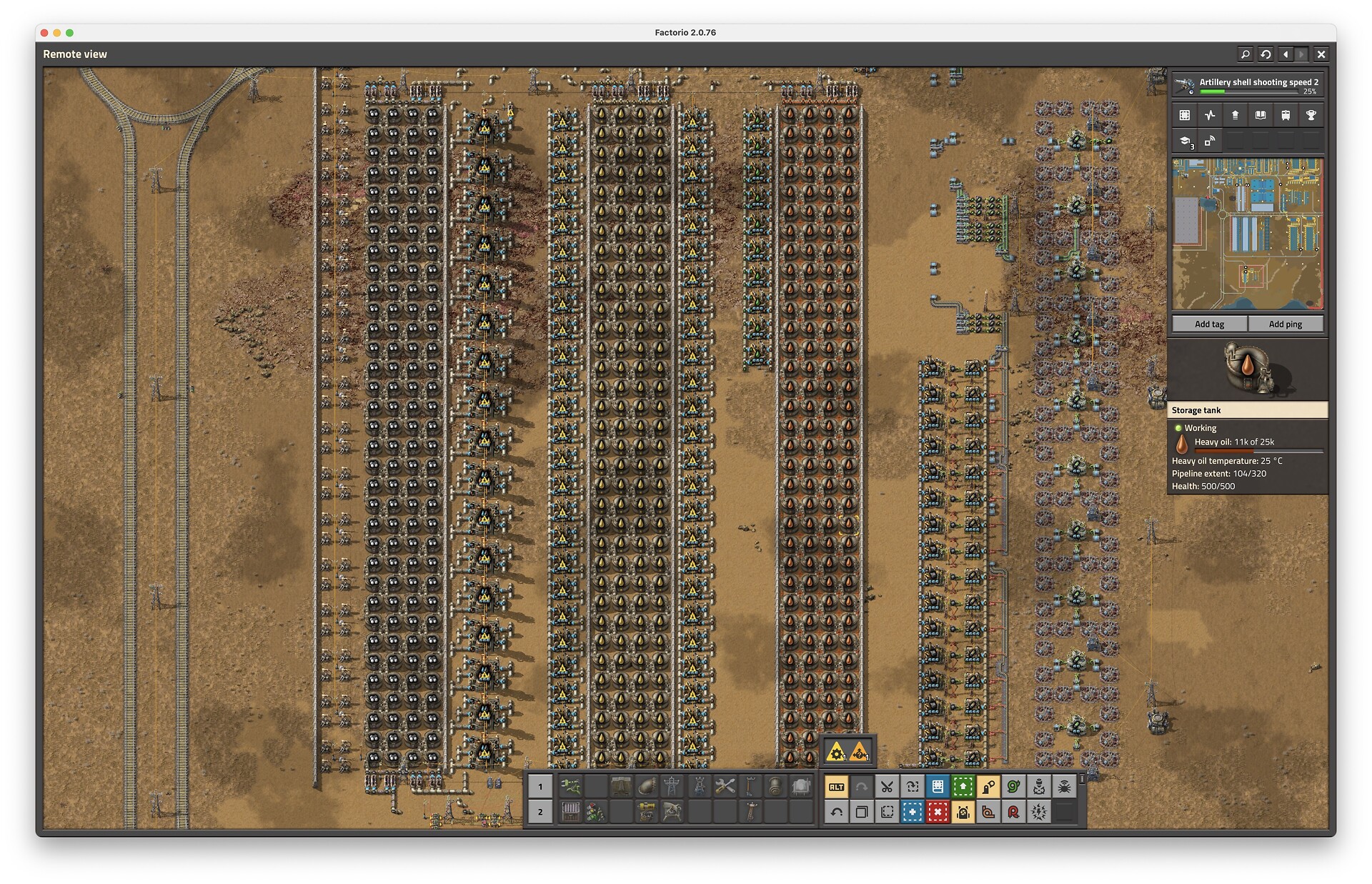Toggle the ALT mode button
This screenshot has width=1372, height=884.
836,787
